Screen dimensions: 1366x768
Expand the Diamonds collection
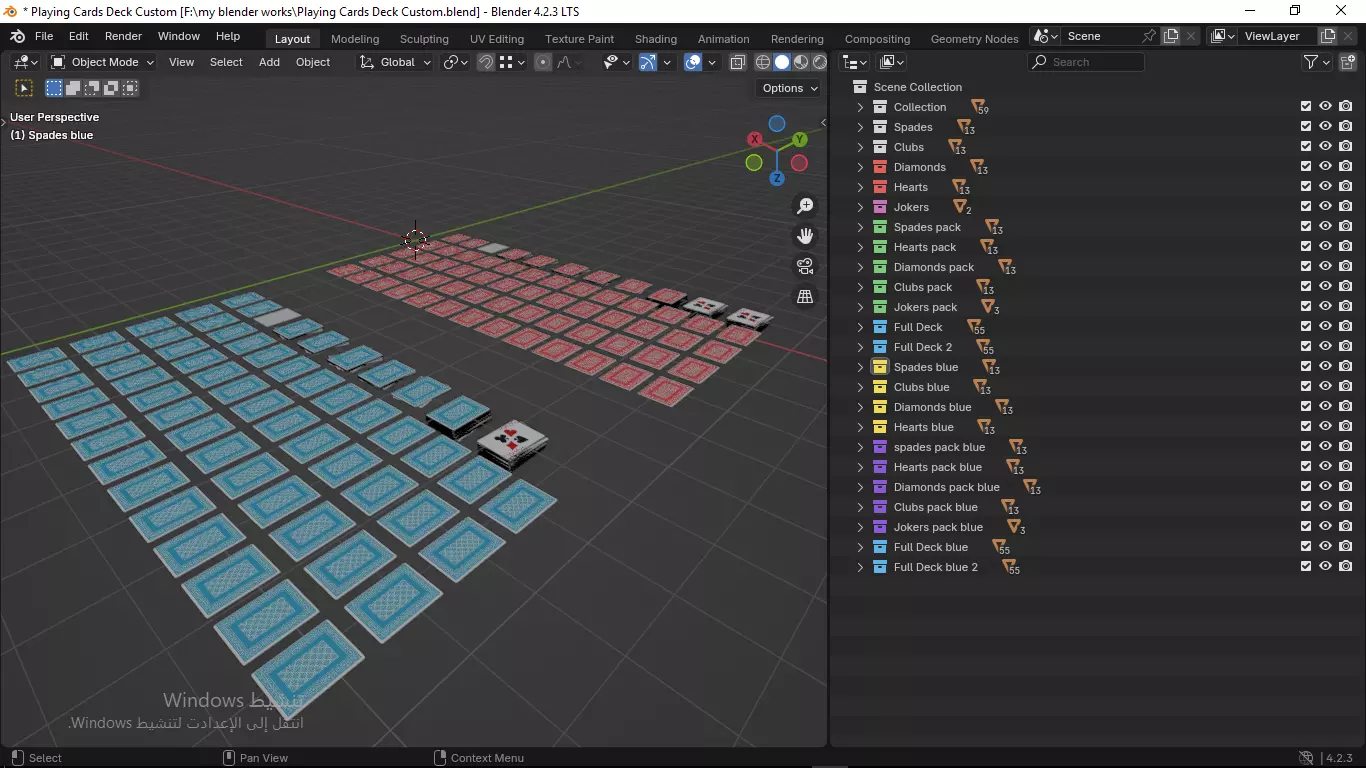860,167
